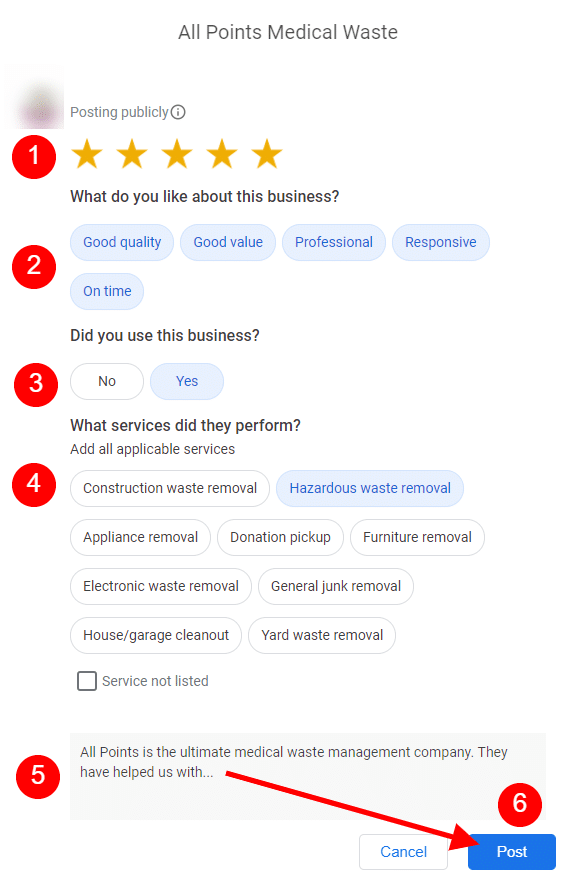568x880 pixels.
Task: Choose Electronic waste removal service
Action: (161, 586)
